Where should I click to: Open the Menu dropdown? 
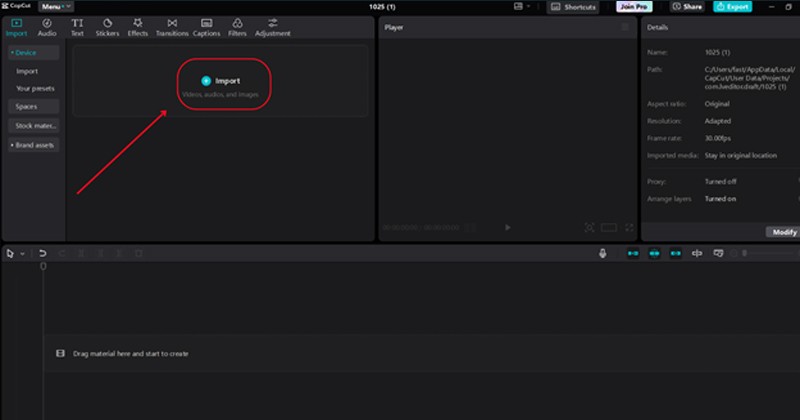tap(55, 7)
